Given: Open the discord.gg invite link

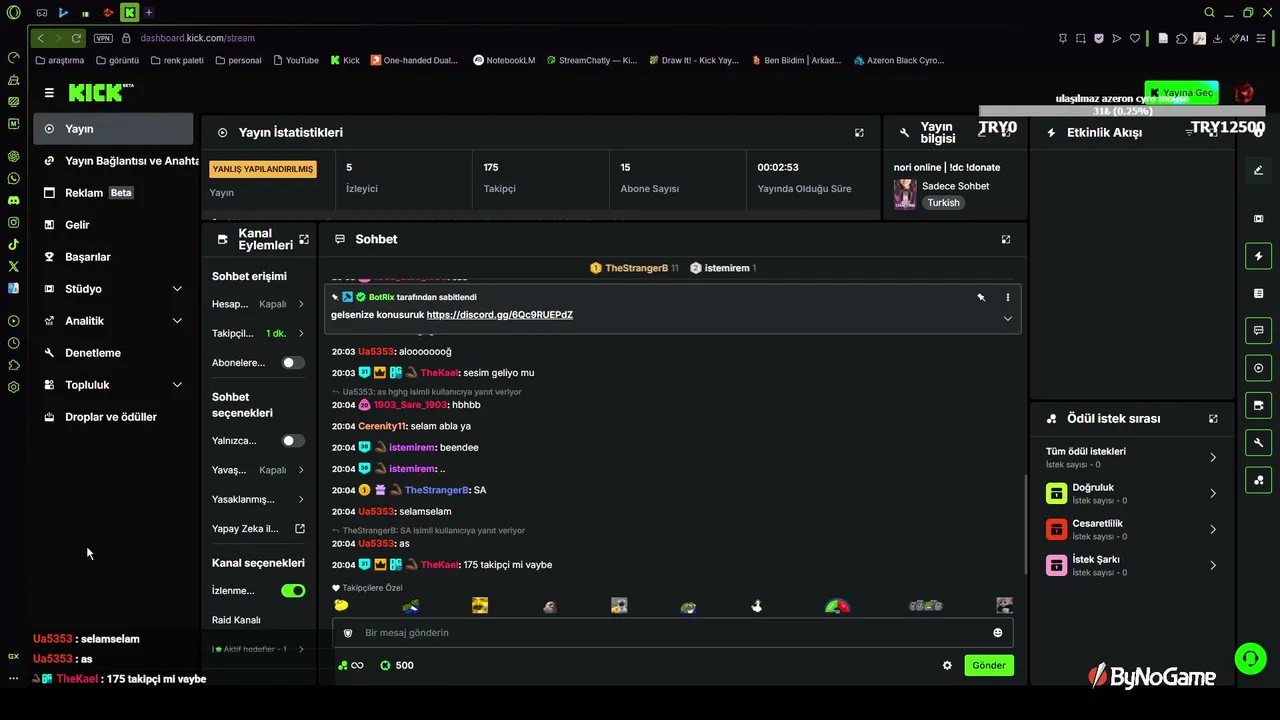Looking at the screenshot, I should 500,315.
